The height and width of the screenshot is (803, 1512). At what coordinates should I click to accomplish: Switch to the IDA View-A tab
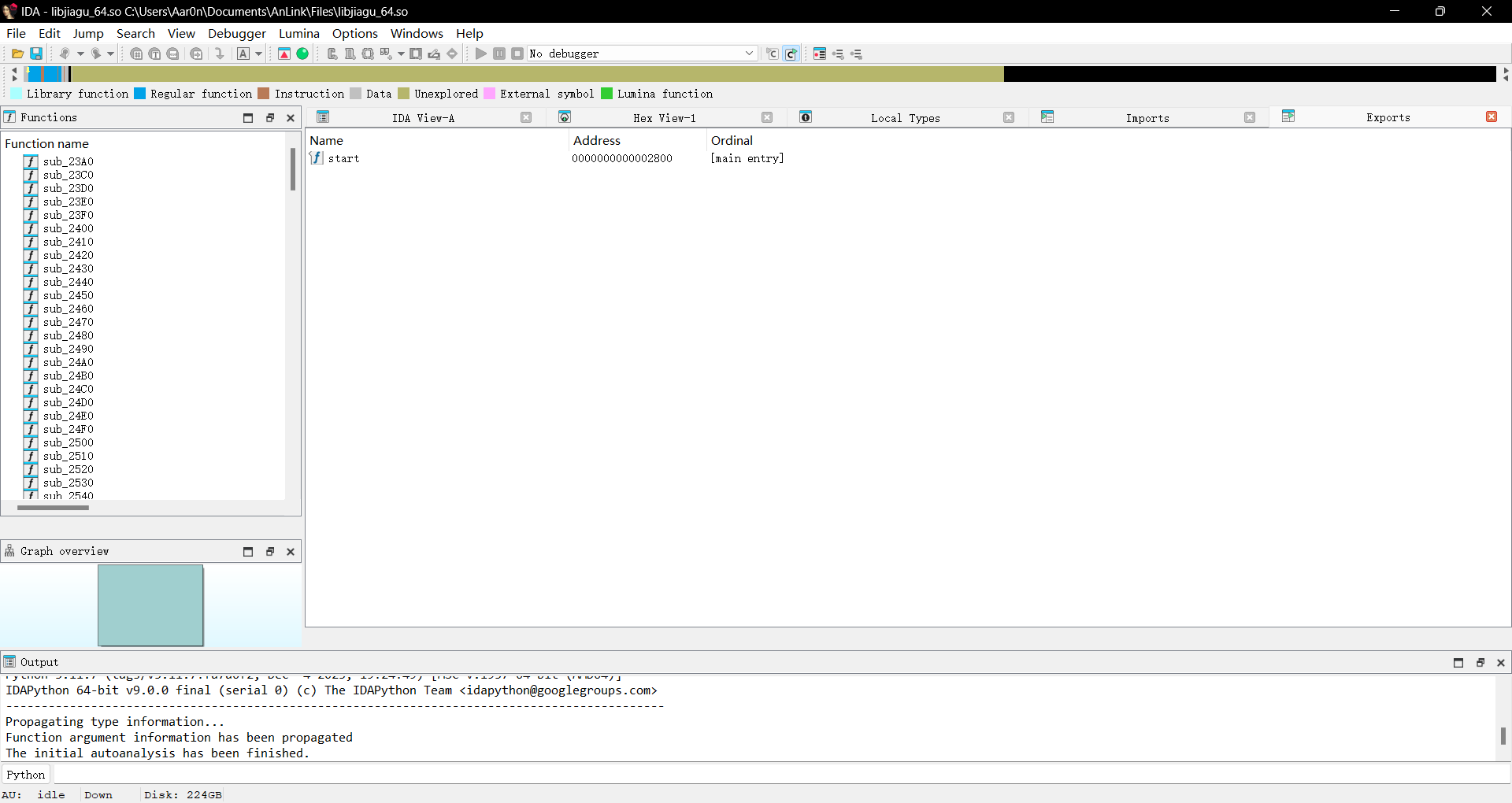424,118
